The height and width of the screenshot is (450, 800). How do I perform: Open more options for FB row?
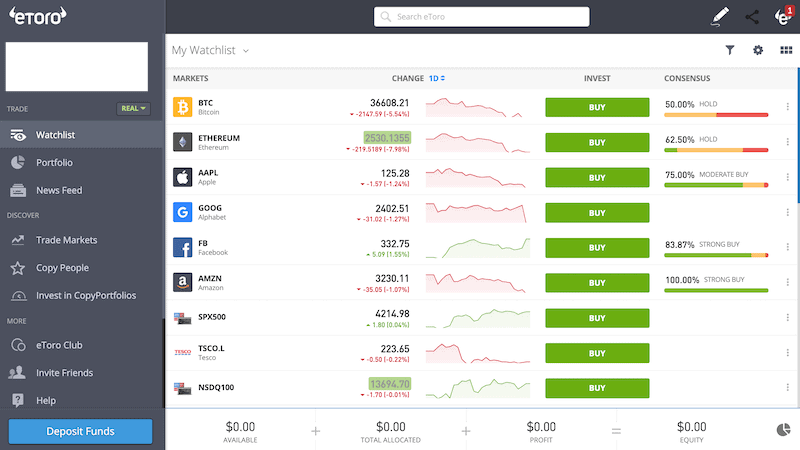coord(787,247)
